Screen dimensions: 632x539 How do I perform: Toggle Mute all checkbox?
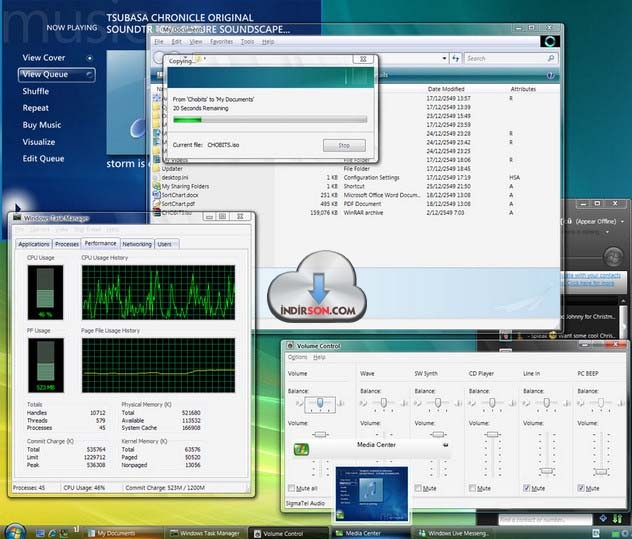291,488
